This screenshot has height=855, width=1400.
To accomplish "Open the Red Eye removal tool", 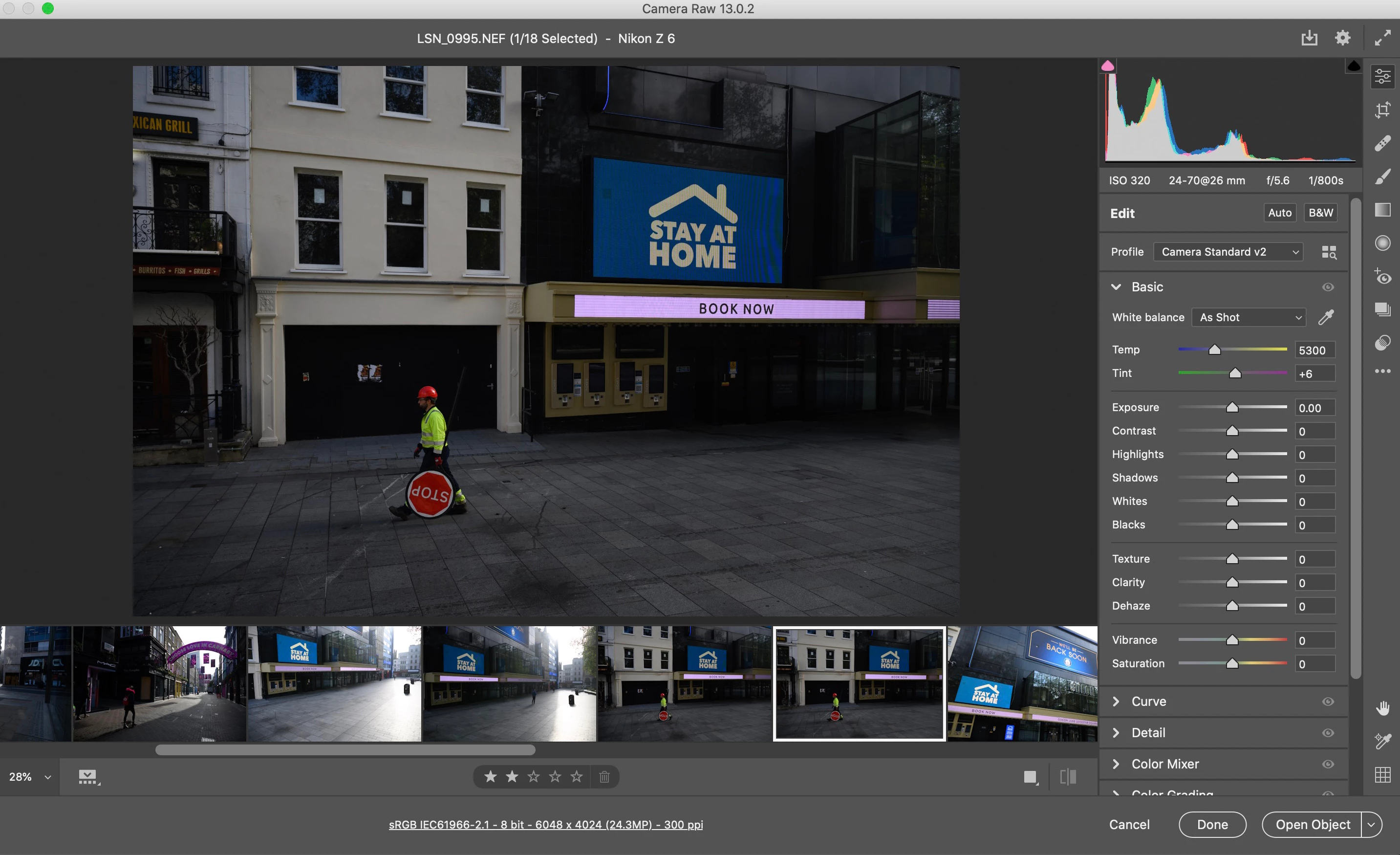I will coord(1382,276).
